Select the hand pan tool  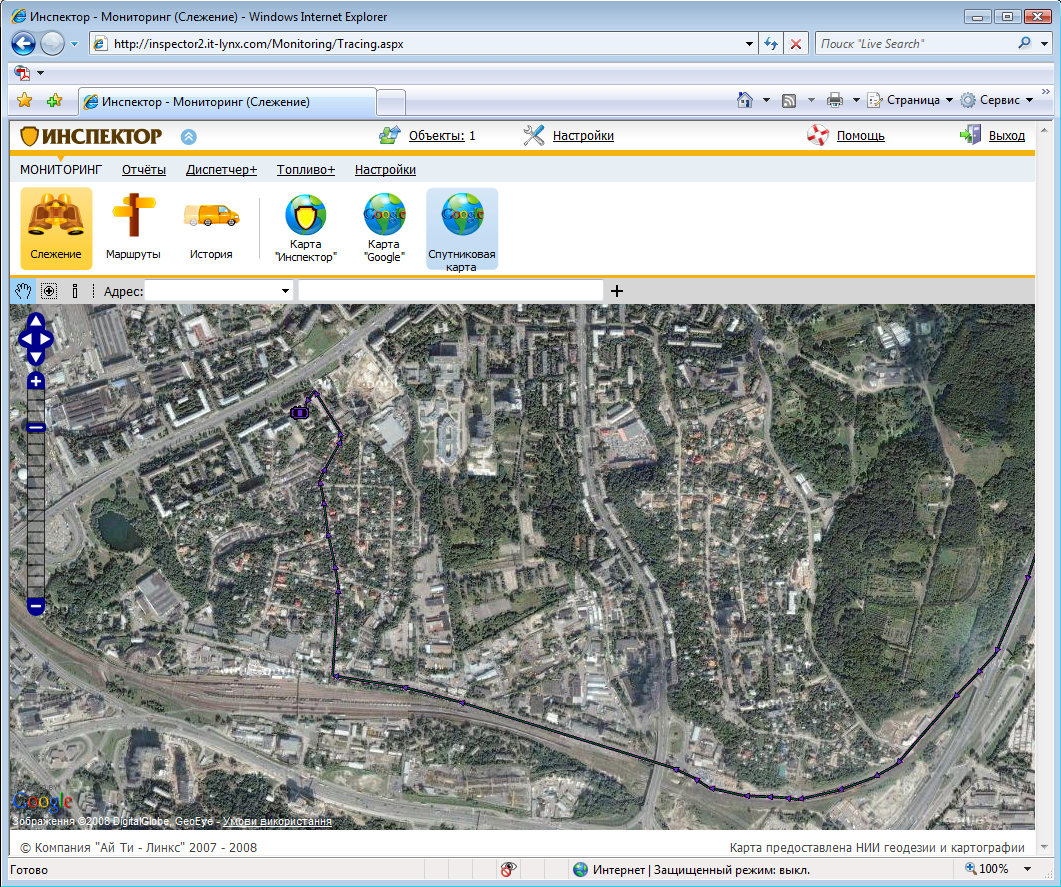23,292
